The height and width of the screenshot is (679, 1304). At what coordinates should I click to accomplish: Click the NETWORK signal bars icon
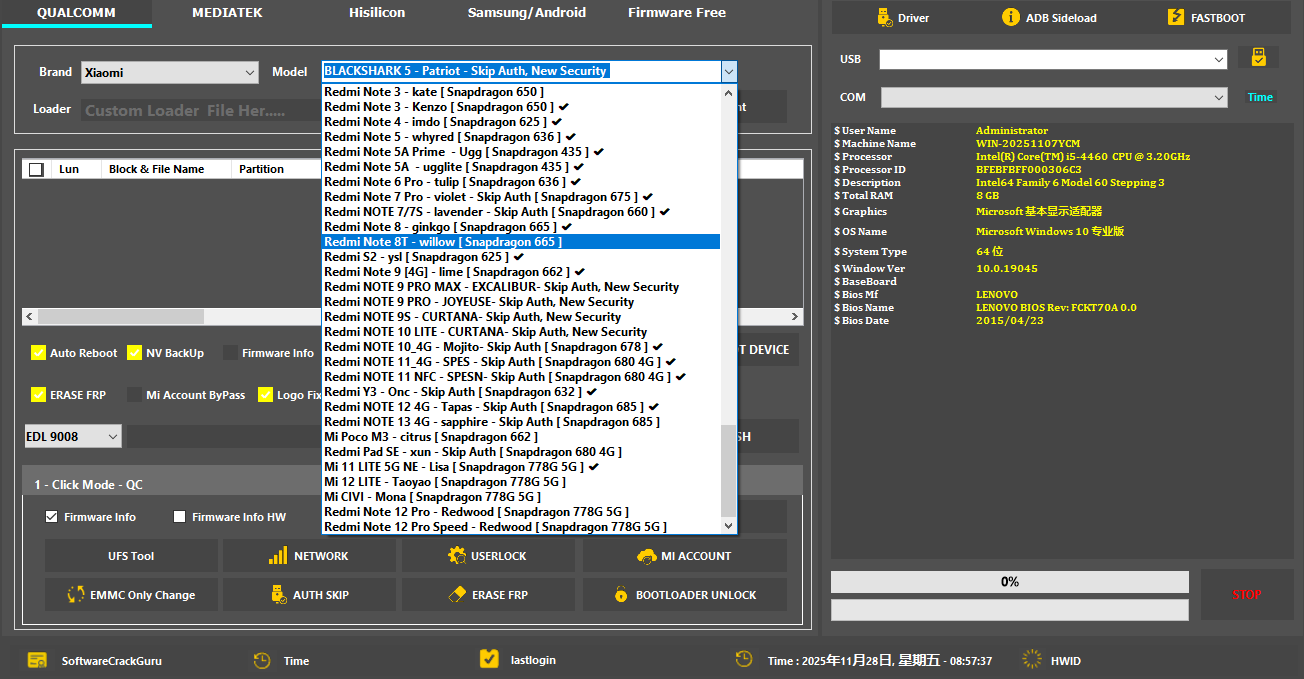pos(278,555)
